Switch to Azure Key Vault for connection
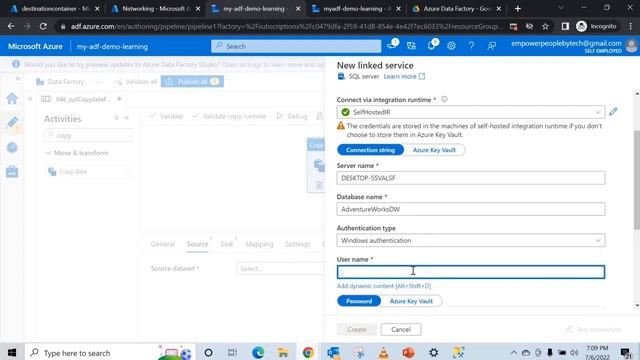The image size is (640, 360). click(434, 150)
